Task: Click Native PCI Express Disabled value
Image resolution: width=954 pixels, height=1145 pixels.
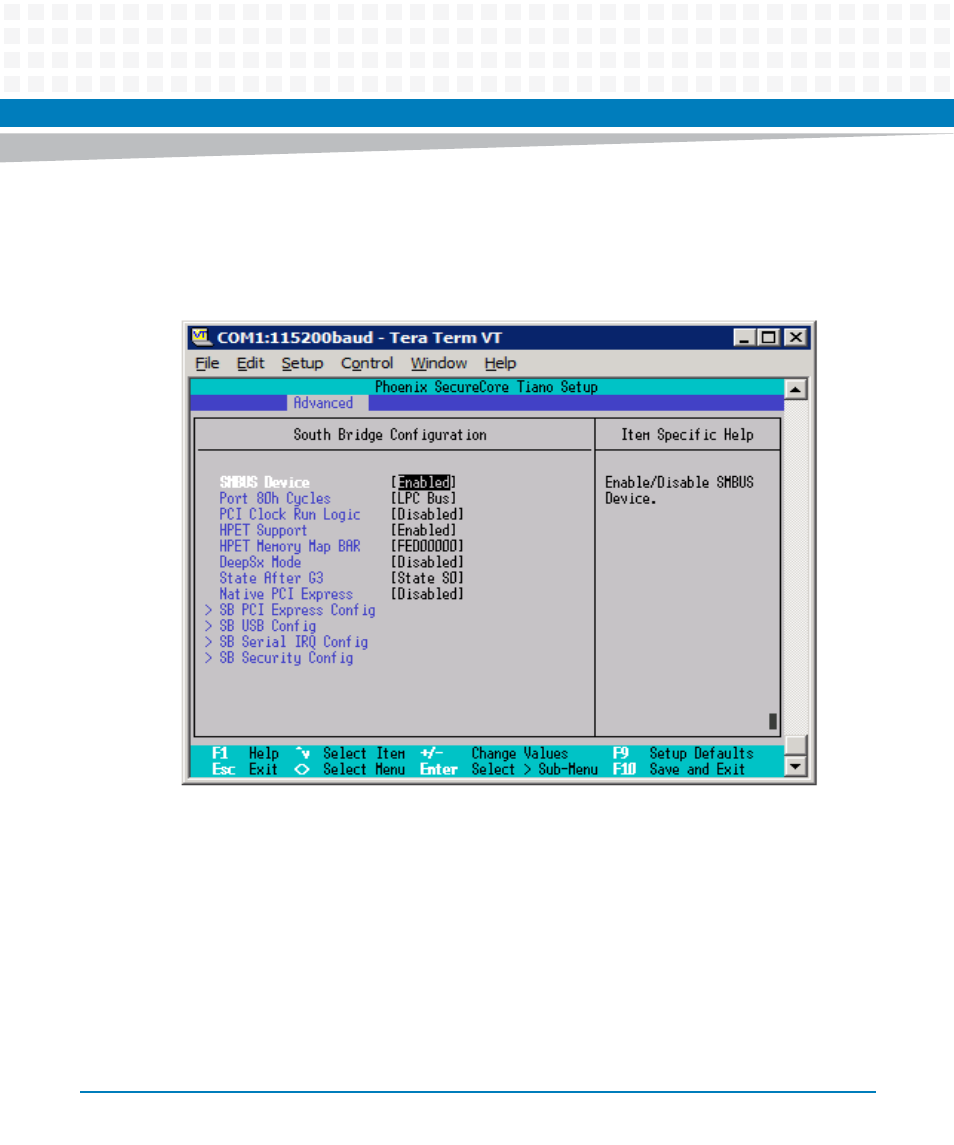Action: 427,594
